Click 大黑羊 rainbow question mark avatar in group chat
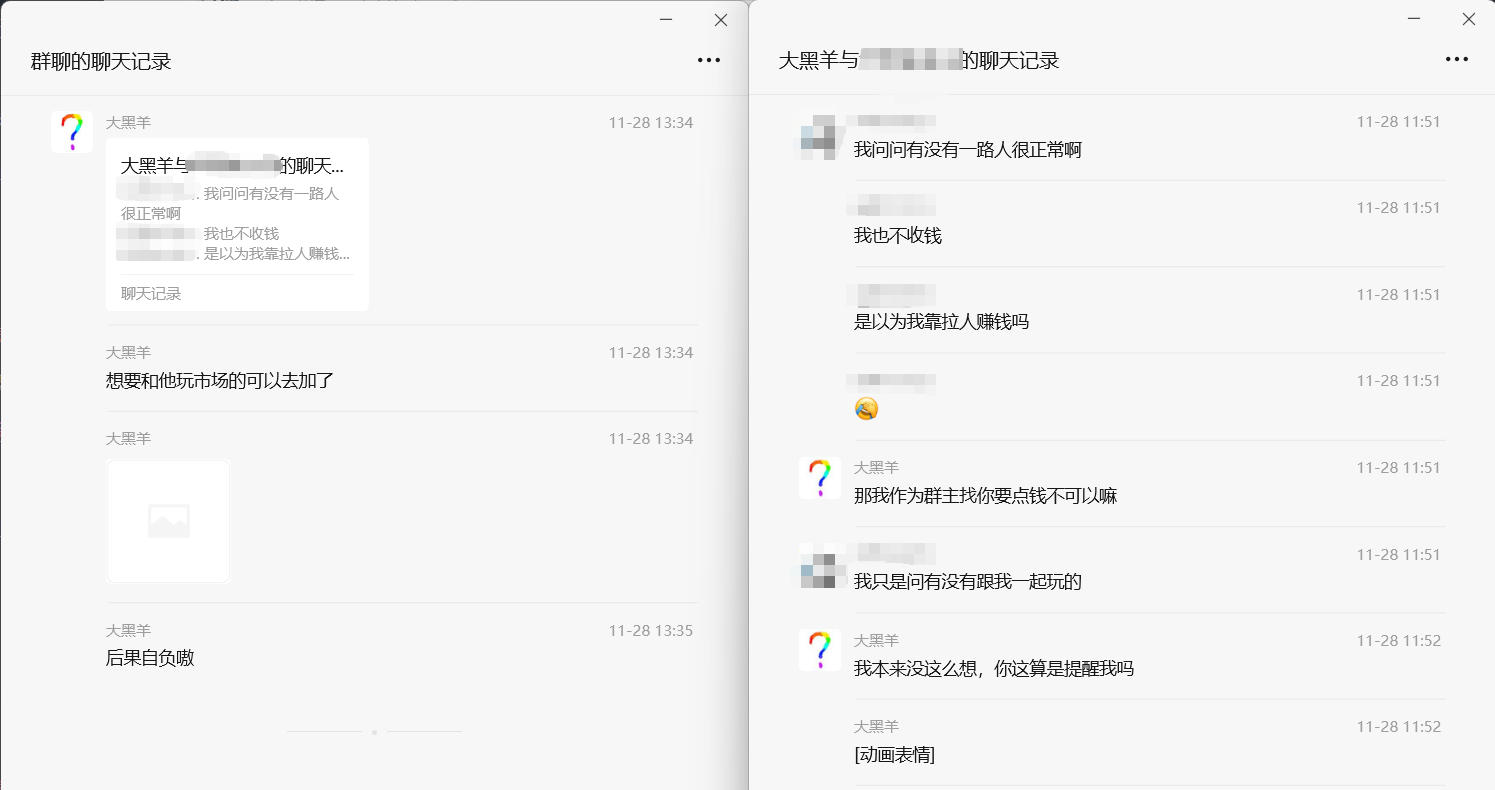Image resolution: width=1495 pixels, height=790 pixels. pos(72,132)
